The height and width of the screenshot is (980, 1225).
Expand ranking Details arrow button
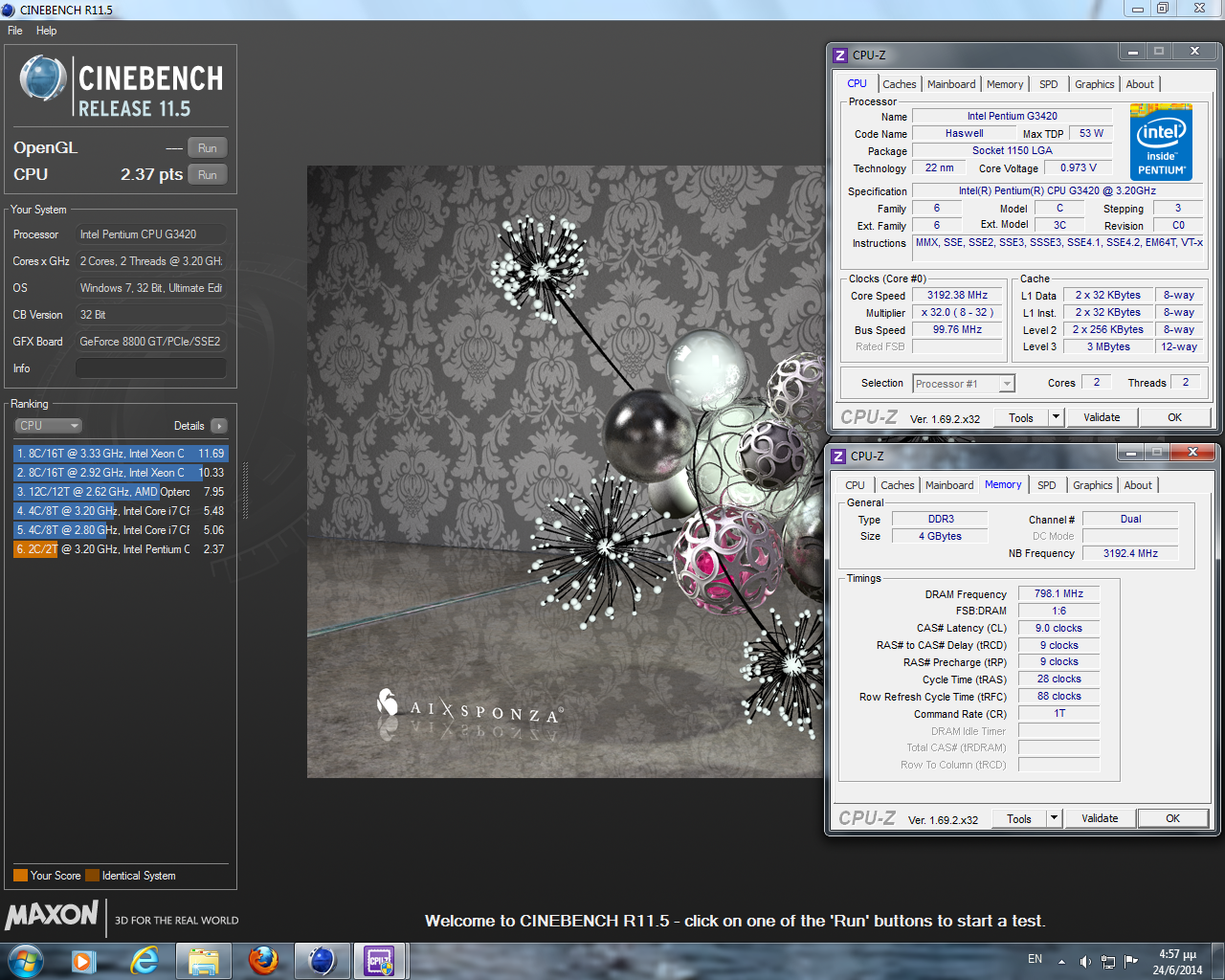tap(219, 426)
